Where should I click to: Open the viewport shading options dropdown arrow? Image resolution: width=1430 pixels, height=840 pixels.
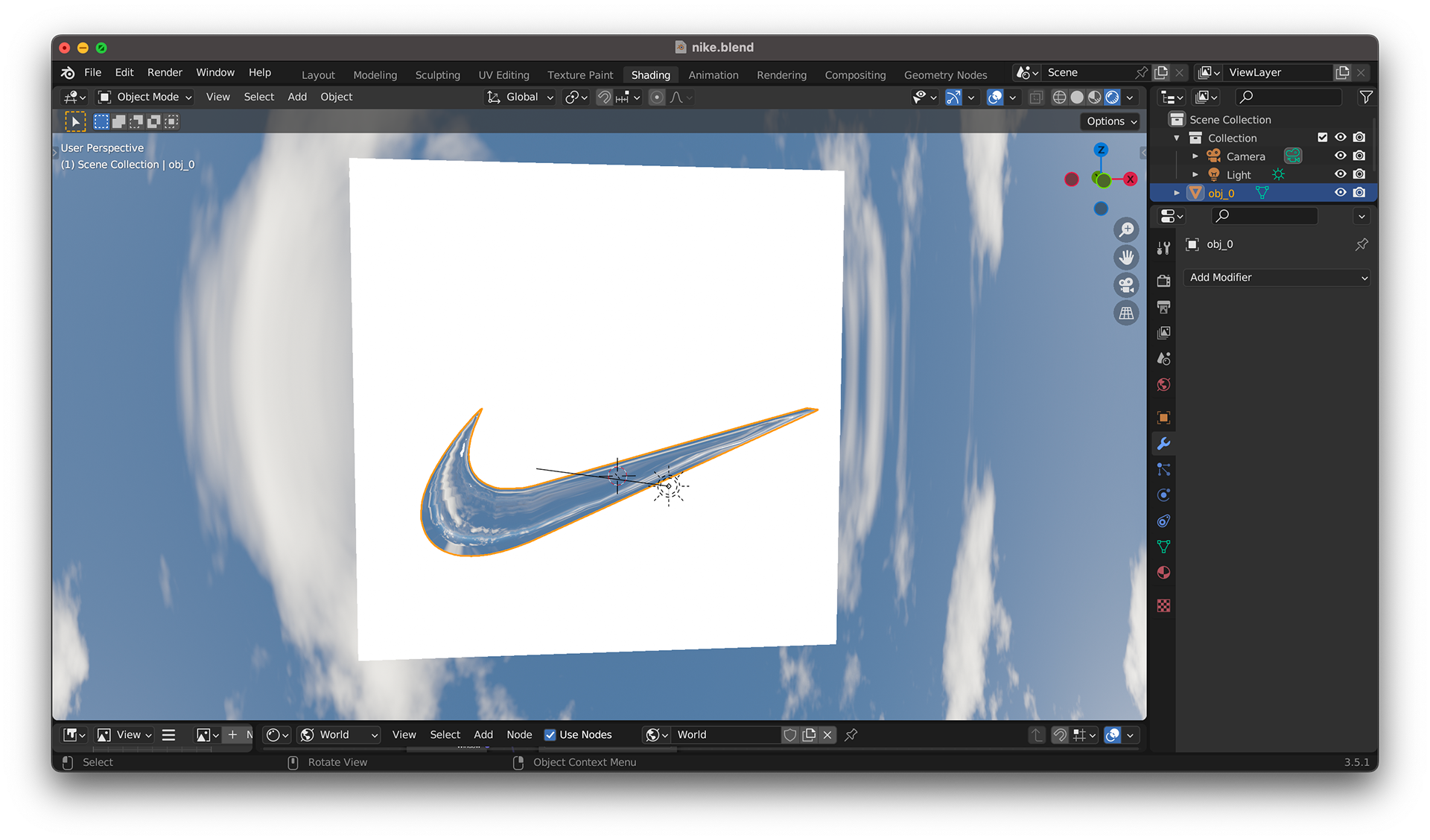point(1130,97)
